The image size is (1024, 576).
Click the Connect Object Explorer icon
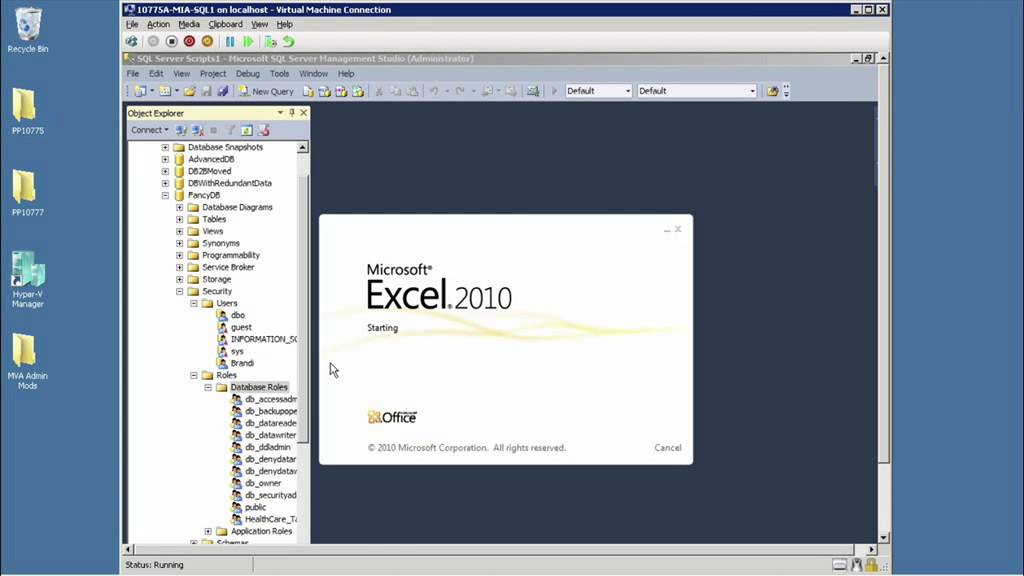(181, 131)
